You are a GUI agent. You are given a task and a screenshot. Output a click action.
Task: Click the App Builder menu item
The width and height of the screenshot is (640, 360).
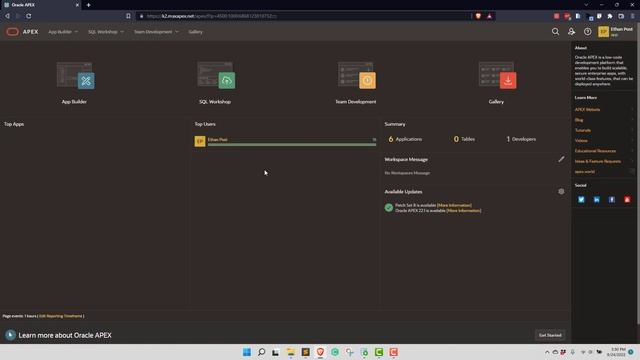click(60, 32)
